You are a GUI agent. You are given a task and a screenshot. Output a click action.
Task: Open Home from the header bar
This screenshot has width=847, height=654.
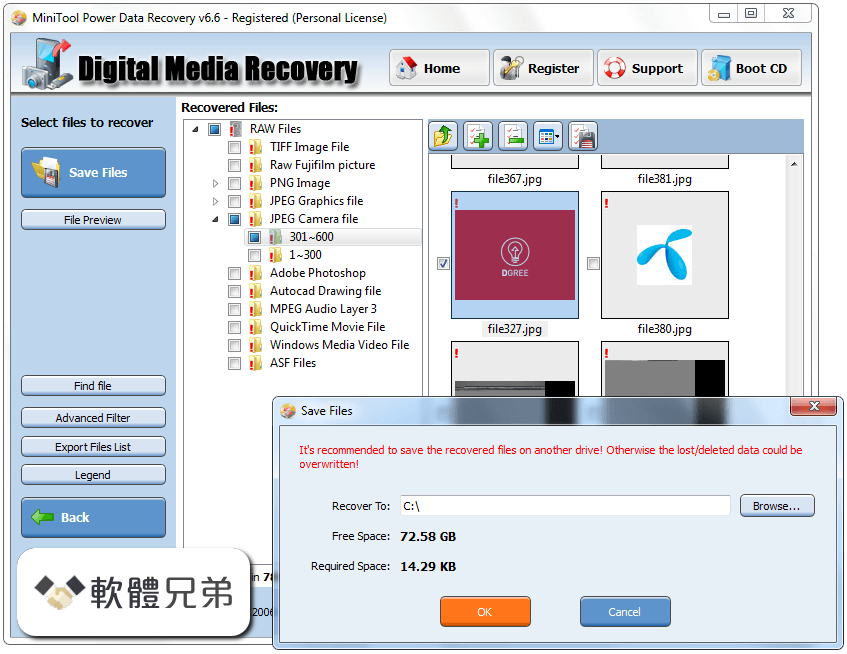[439, 68]
